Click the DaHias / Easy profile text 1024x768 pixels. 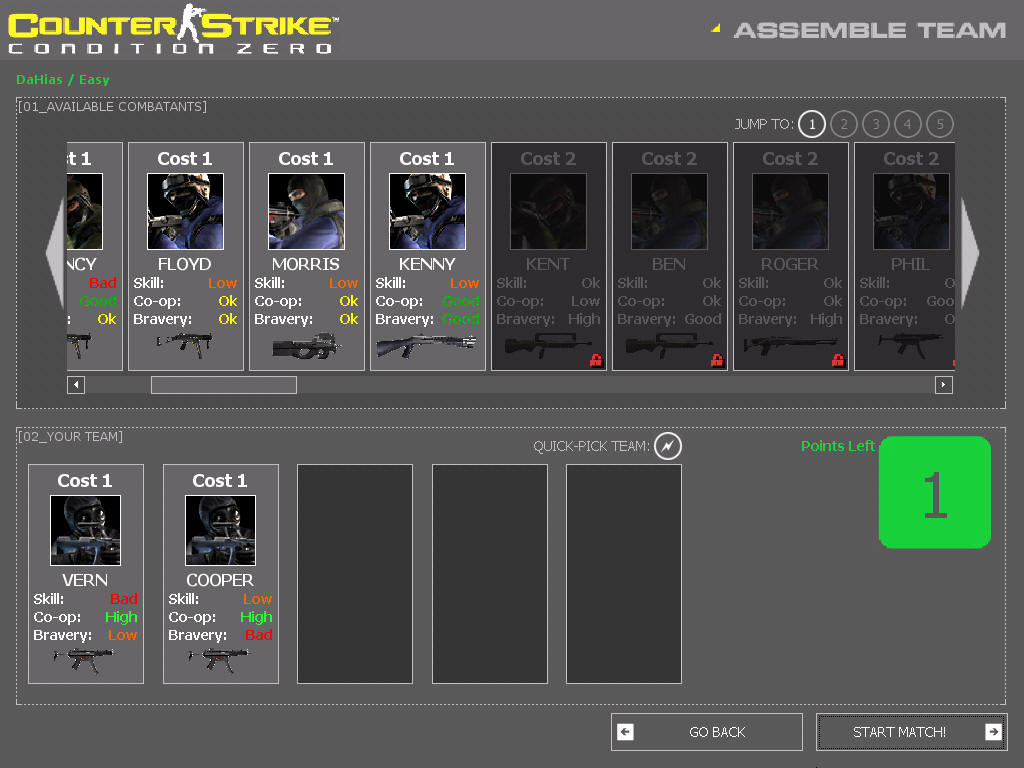63,80
